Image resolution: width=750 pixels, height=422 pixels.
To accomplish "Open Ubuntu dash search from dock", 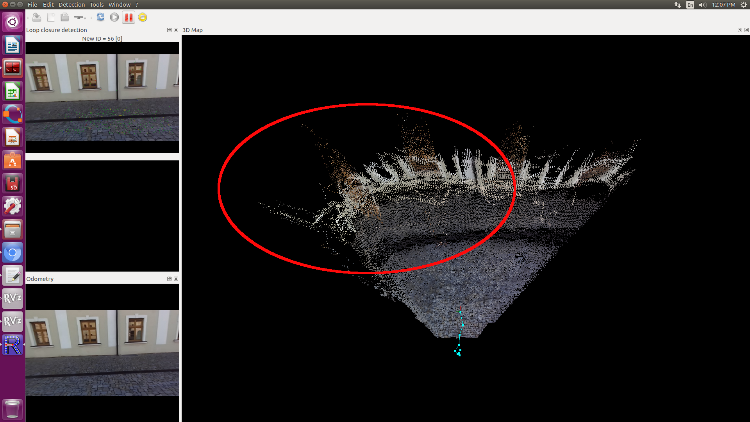I will coord(13,21).
